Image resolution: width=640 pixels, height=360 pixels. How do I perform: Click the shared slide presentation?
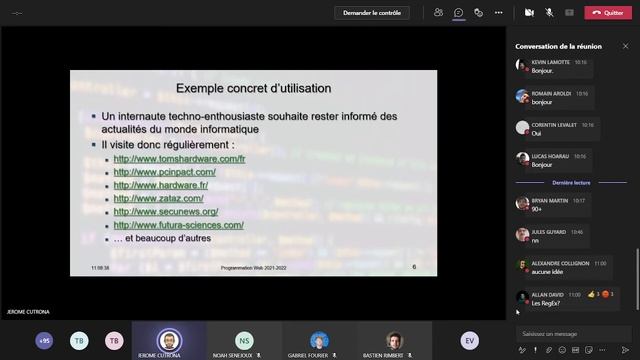pyautogui.click(x=253, y=173)
